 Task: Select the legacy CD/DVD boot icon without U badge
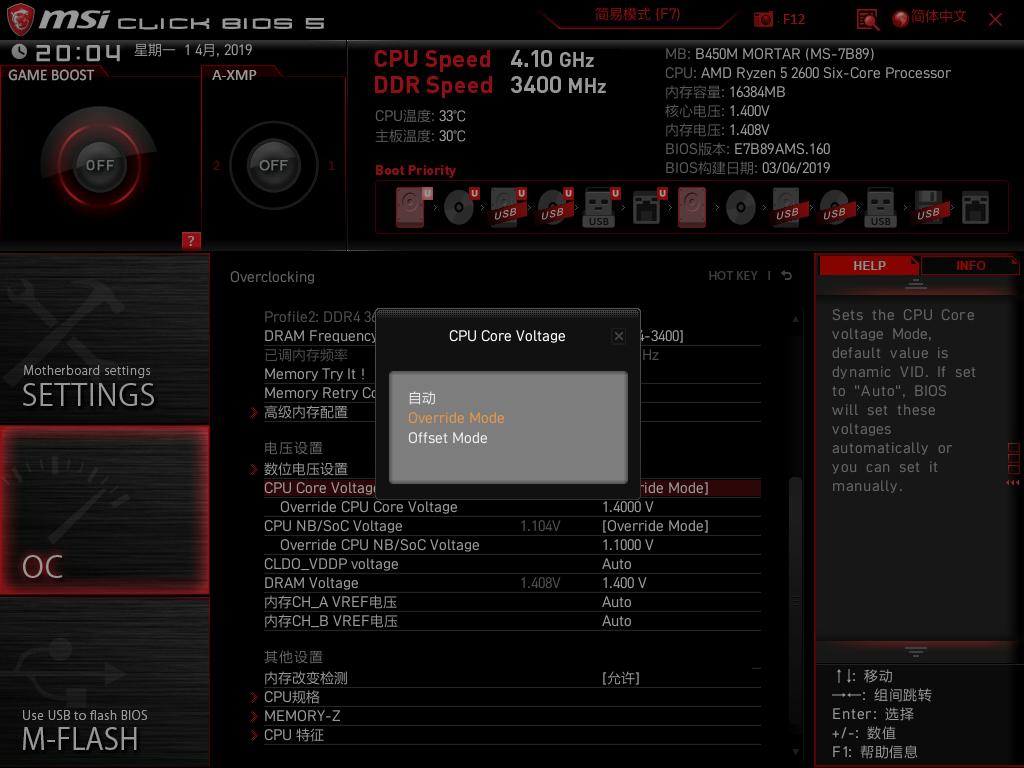(741, 208)
